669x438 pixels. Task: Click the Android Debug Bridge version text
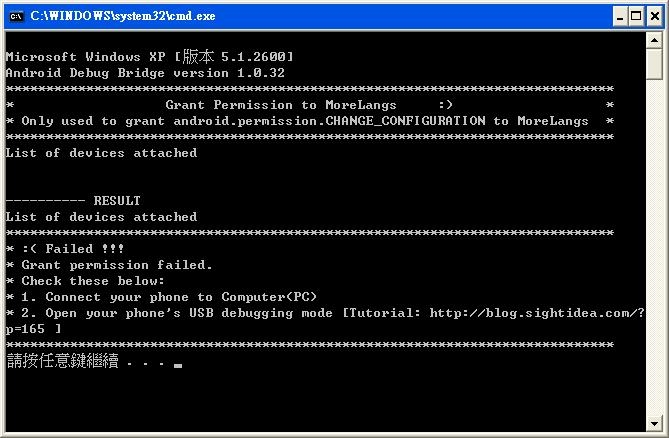(145, 73)
